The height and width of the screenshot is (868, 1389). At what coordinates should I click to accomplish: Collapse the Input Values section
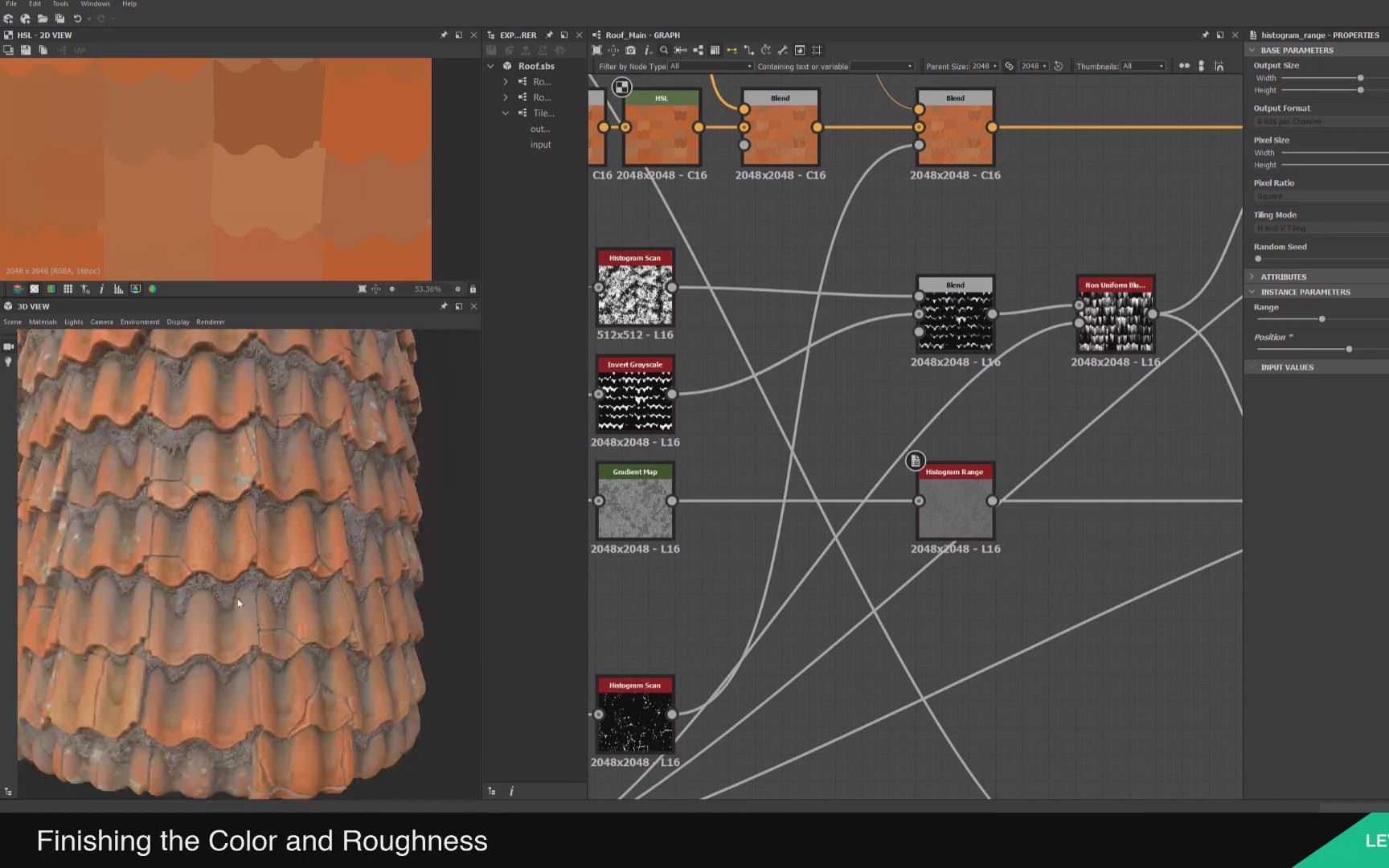pyautogui.click(x=1252, y=366)
